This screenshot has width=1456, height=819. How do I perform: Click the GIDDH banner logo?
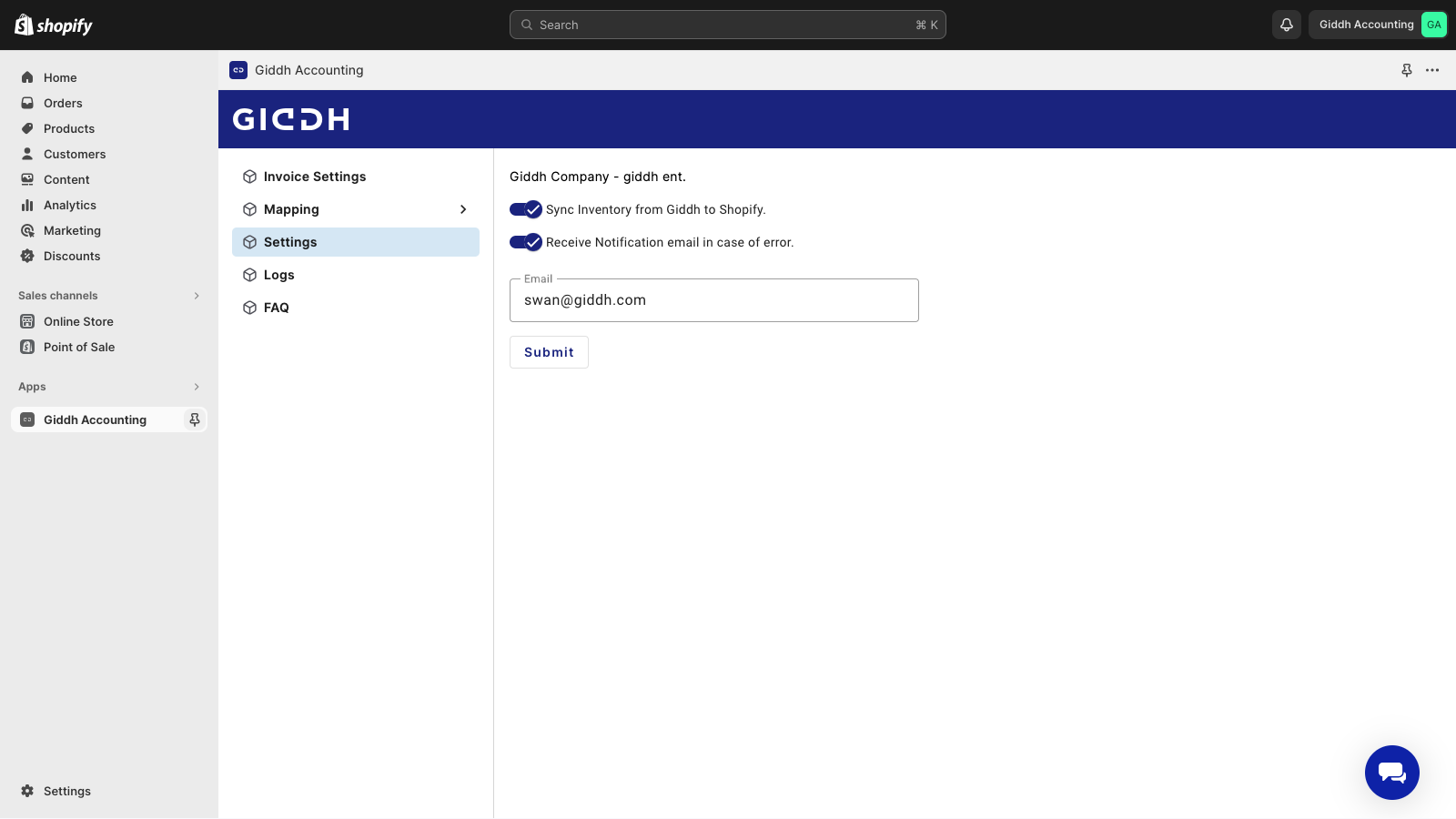pyautogui.click(x=291, y=119)
